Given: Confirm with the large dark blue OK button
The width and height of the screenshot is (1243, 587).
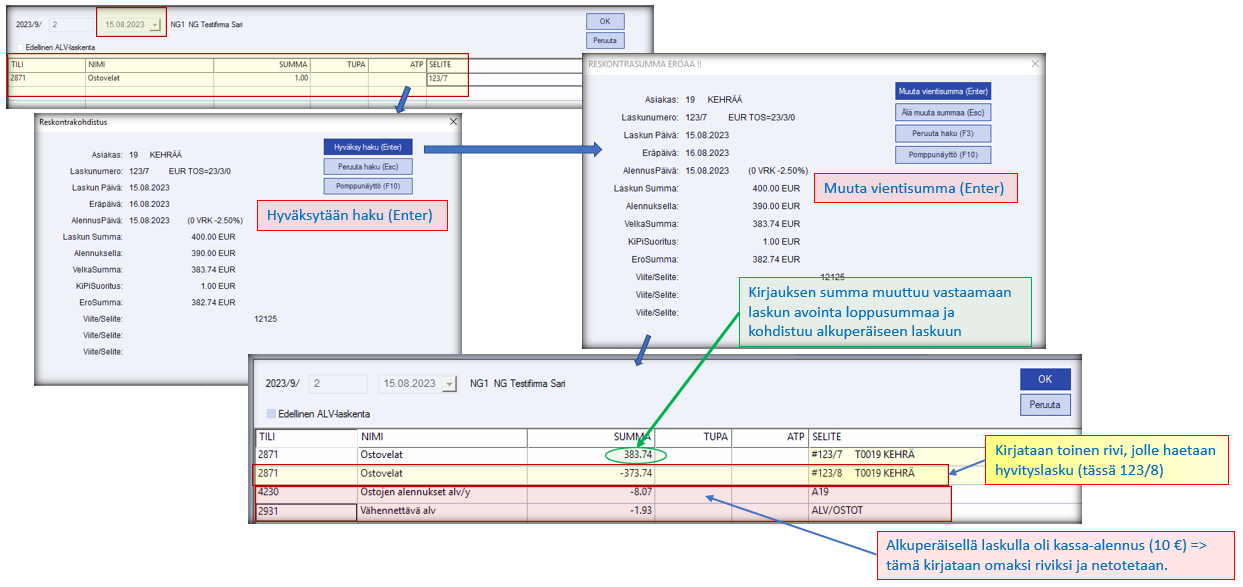Looking at the screenshot, I should (x=1045, y=379).
